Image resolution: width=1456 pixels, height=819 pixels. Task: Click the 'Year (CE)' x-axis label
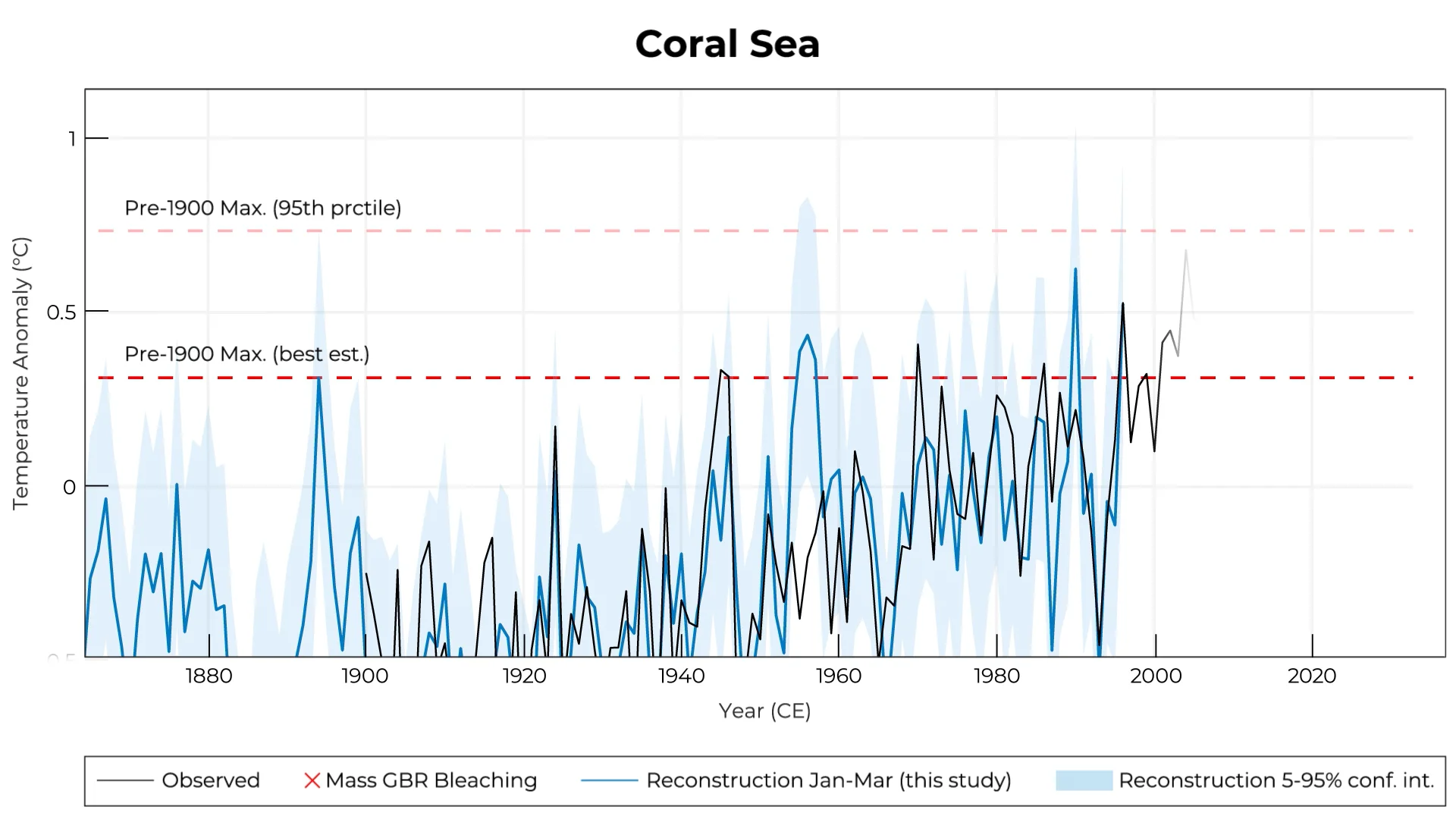pyautogui.click(x=764, y=711)
